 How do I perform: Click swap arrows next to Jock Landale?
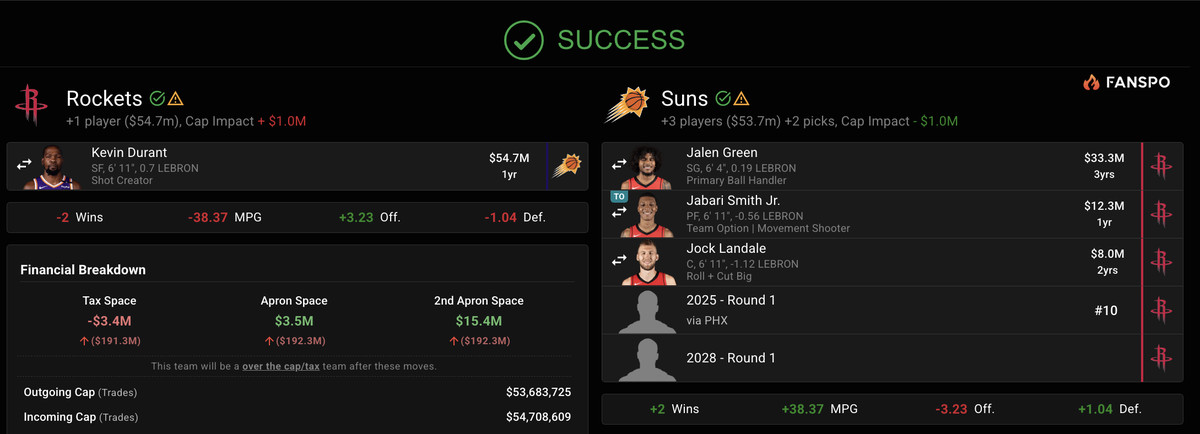(620, 261)
